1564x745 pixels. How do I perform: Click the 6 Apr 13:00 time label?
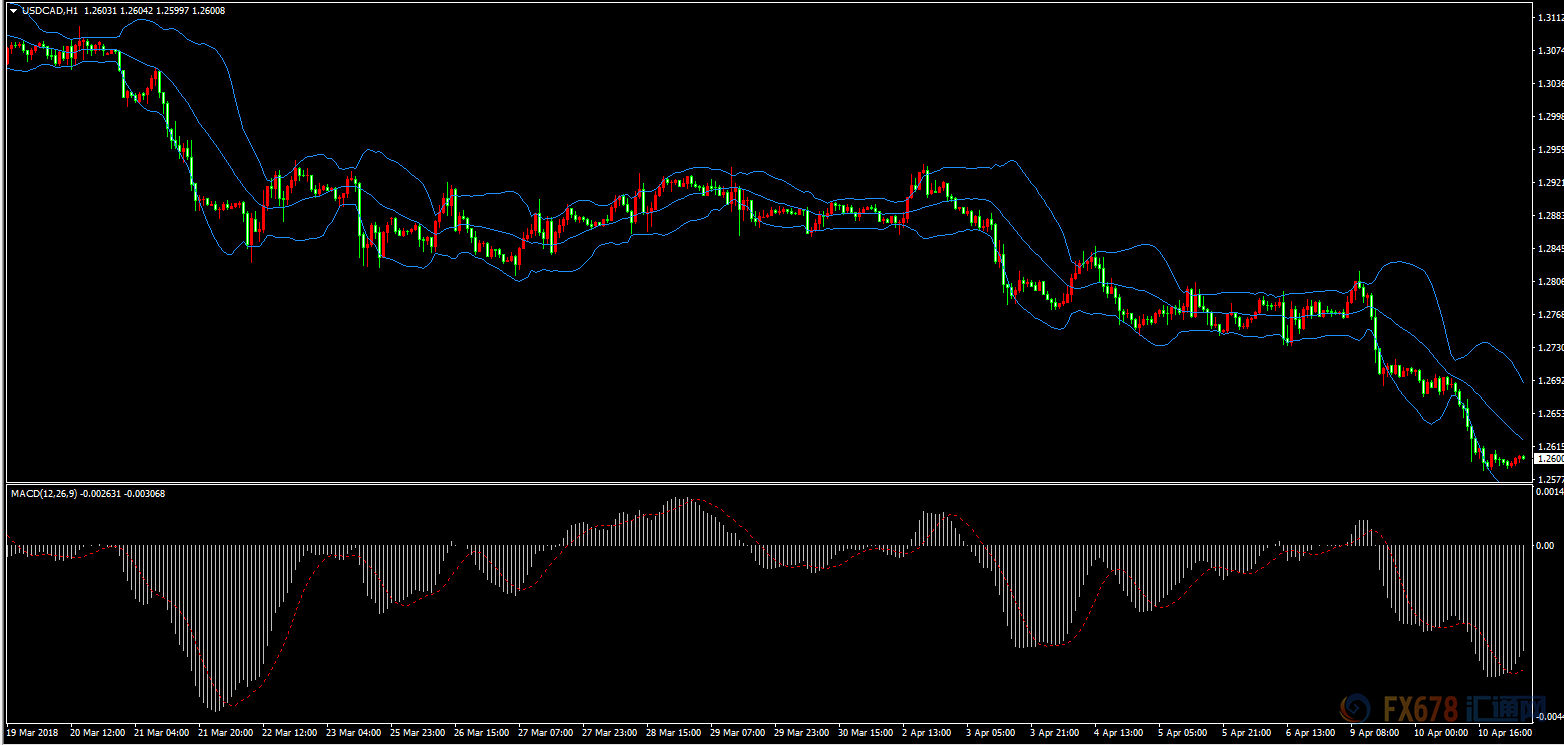[x=1311, y=733]
